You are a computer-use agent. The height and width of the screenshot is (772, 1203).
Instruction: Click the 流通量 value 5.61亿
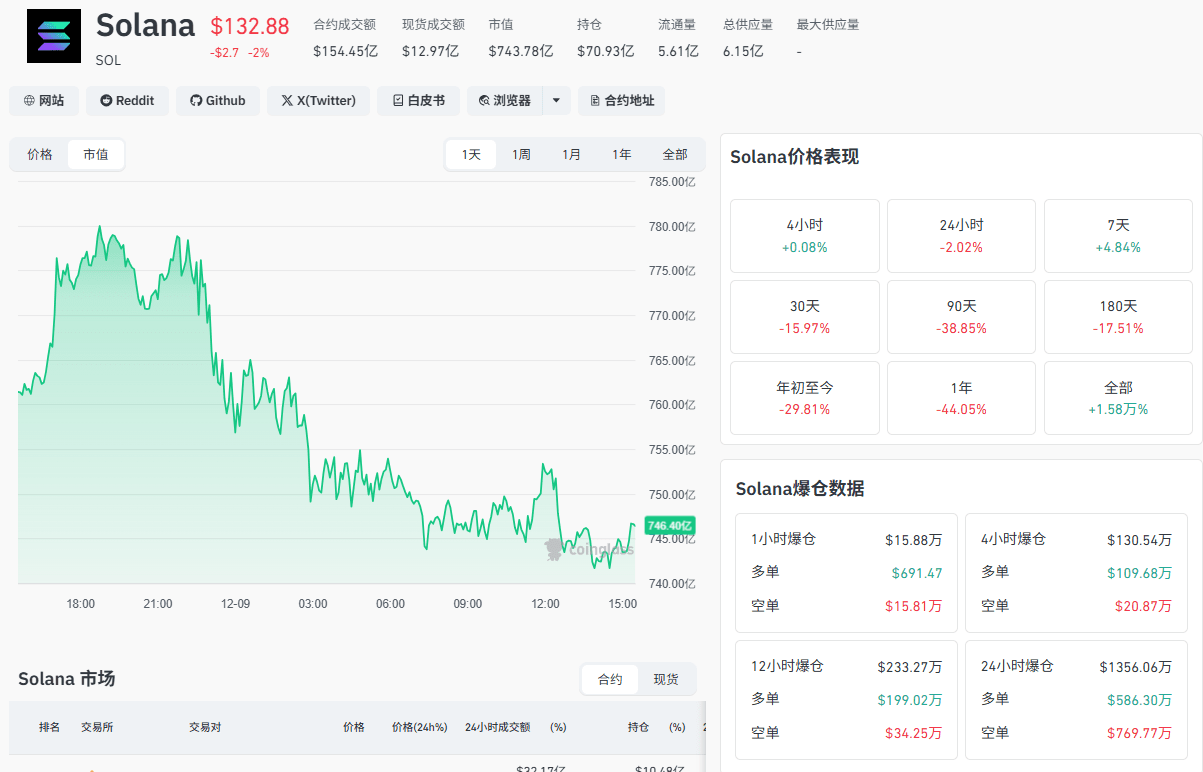pos(678,51)
